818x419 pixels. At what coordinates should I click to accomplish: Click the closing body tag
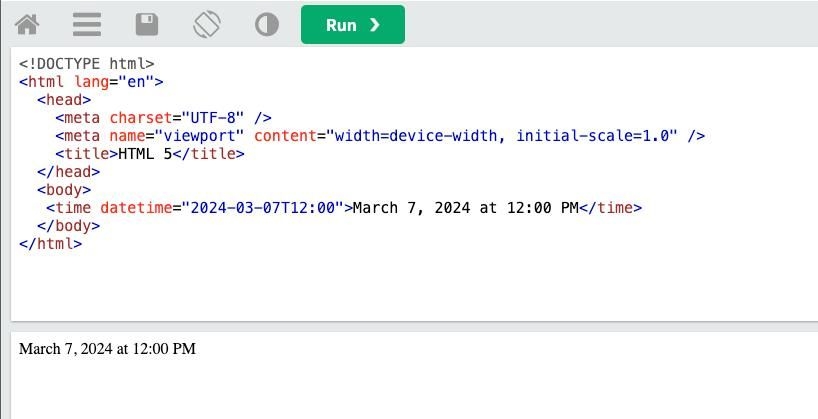pos(68,226)
